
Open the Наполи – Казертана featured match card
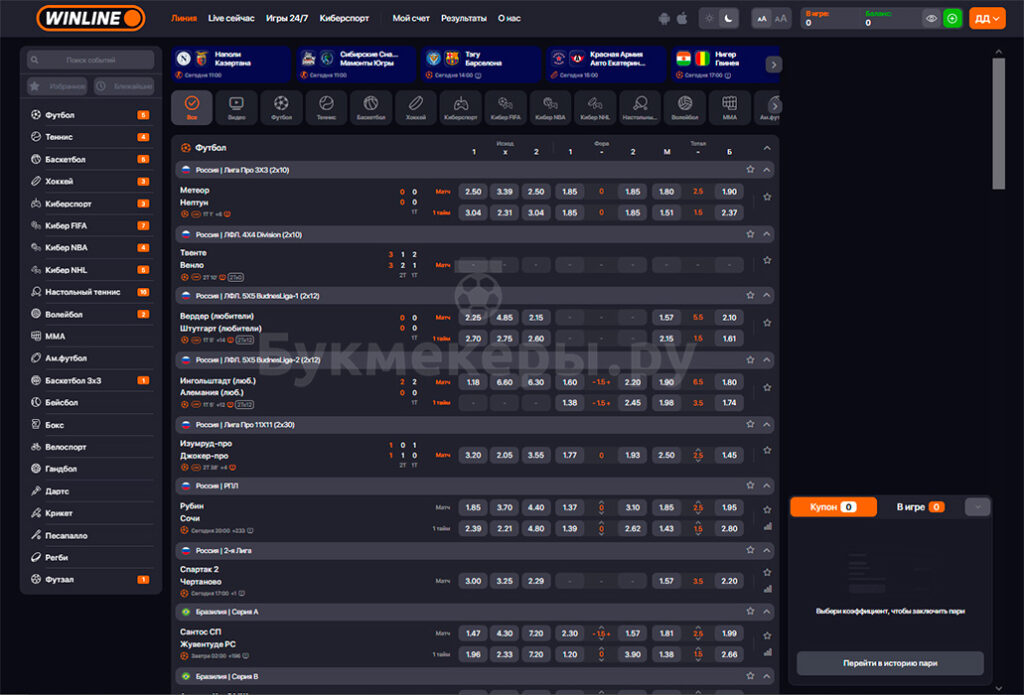231,65
